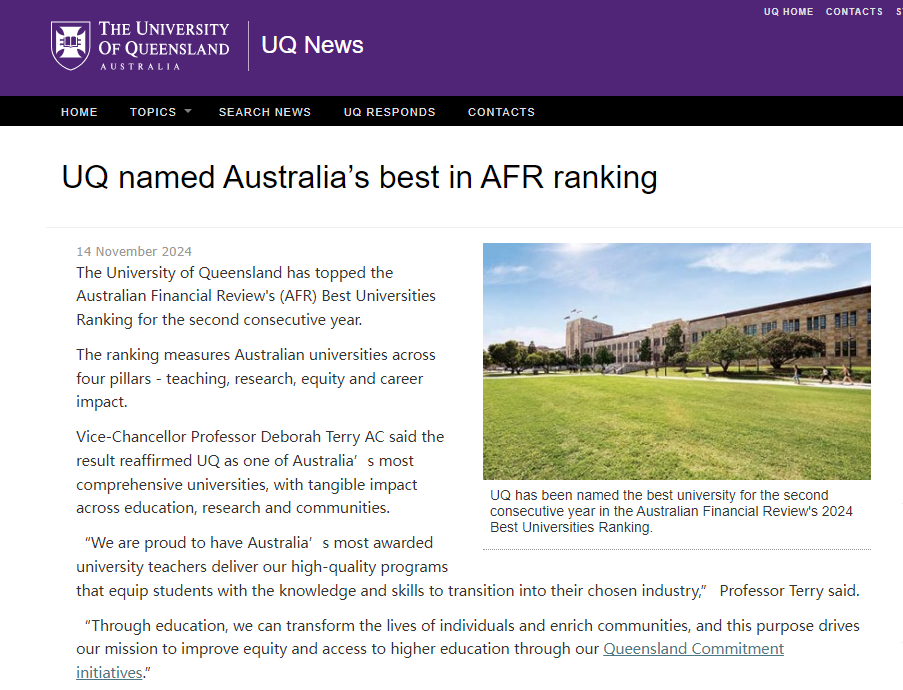Click the 14 November 2024 date

pos(134,252)
